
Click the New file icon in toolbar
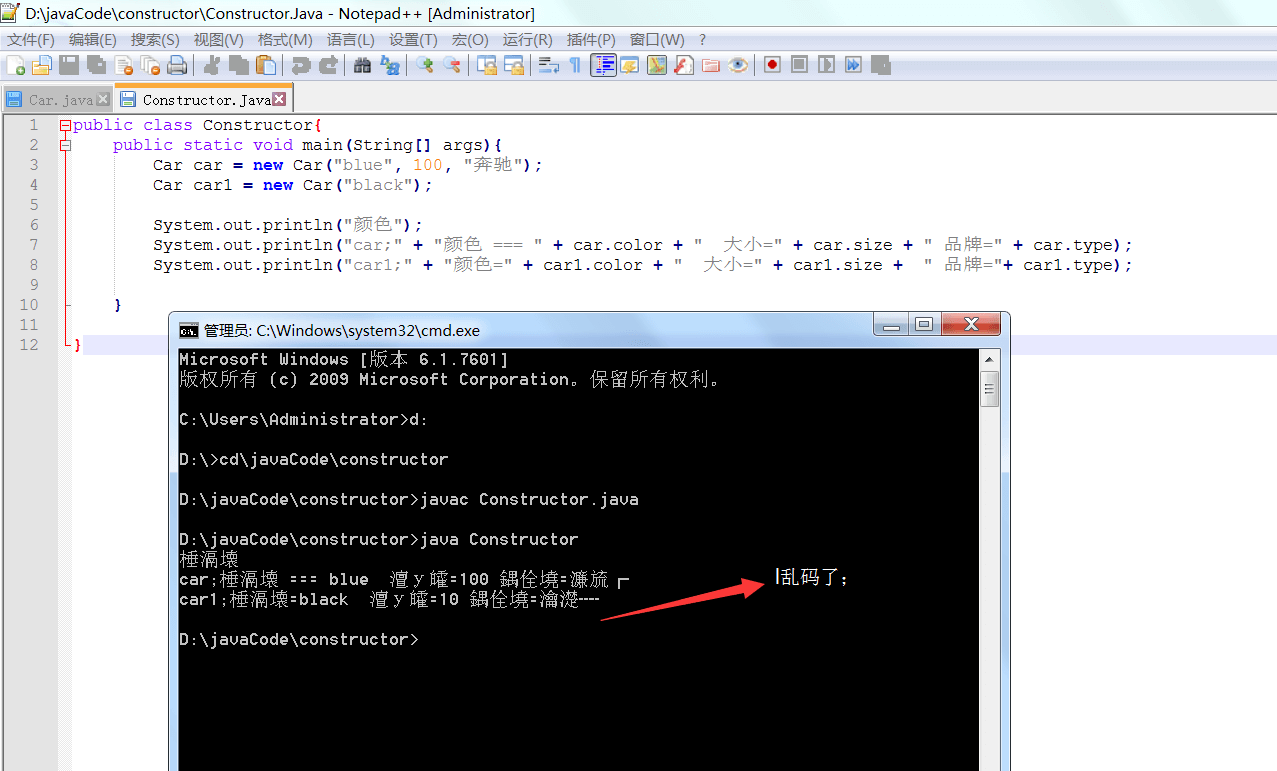pos(16,65)
